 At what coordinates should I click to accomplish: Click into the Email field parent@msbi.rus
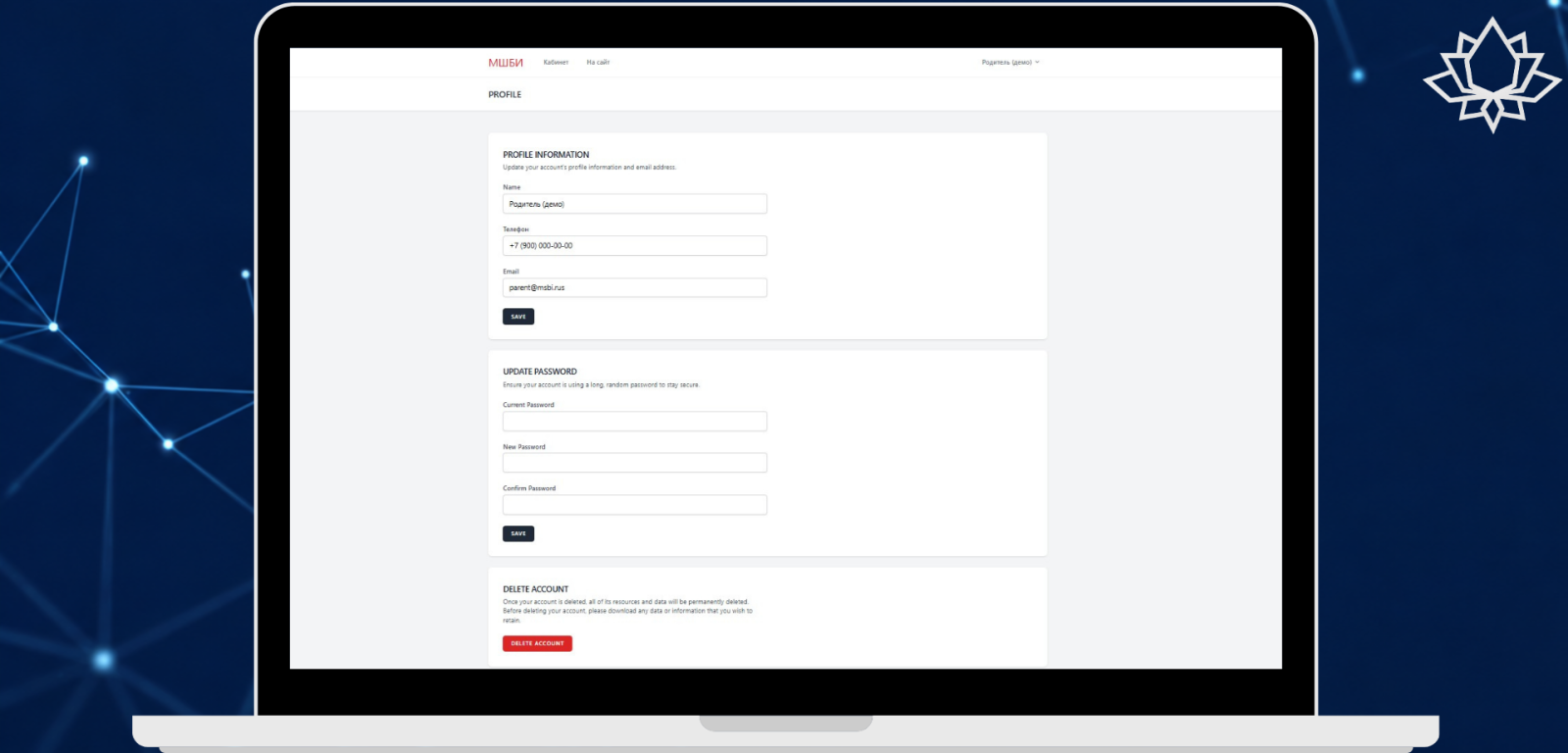click(x=635, y=288)
